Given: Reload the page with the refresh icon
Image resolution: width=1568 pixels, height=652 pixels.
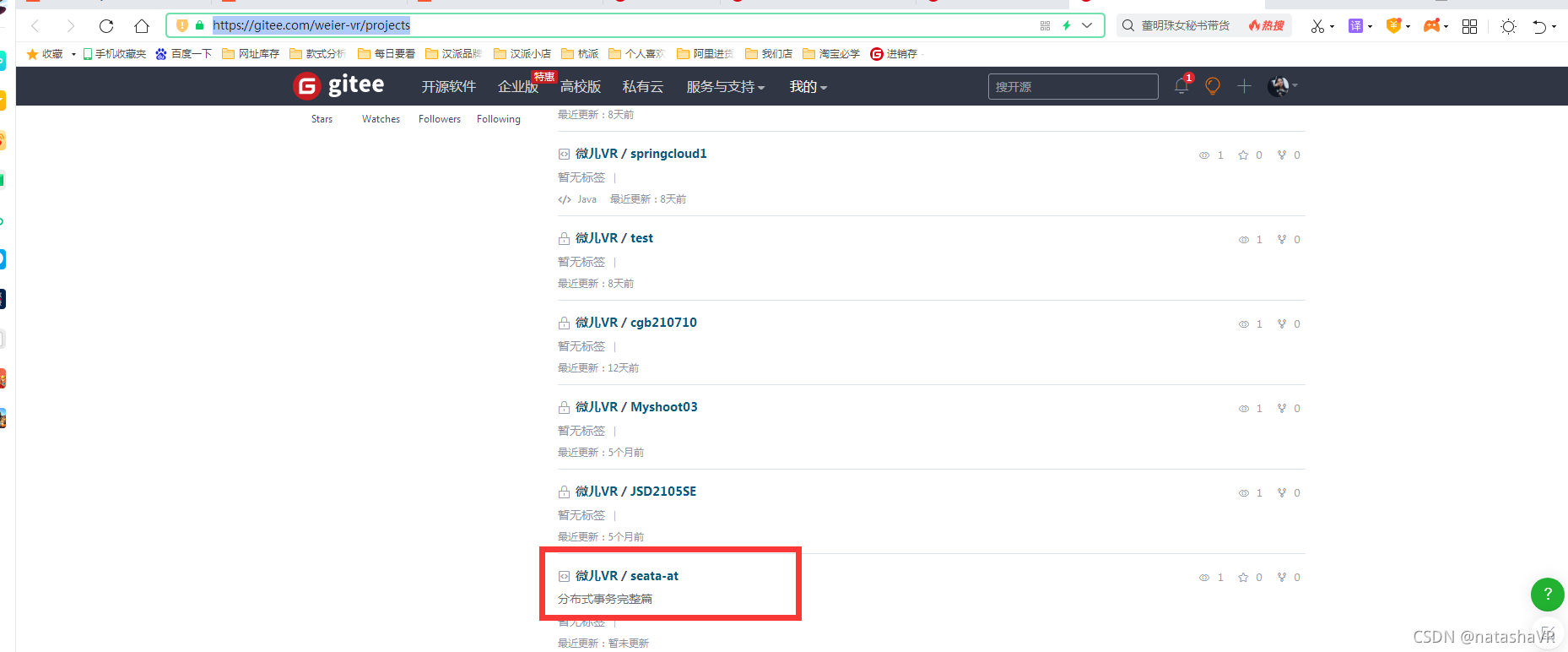Looking at the screenshot, I should 105,25.
